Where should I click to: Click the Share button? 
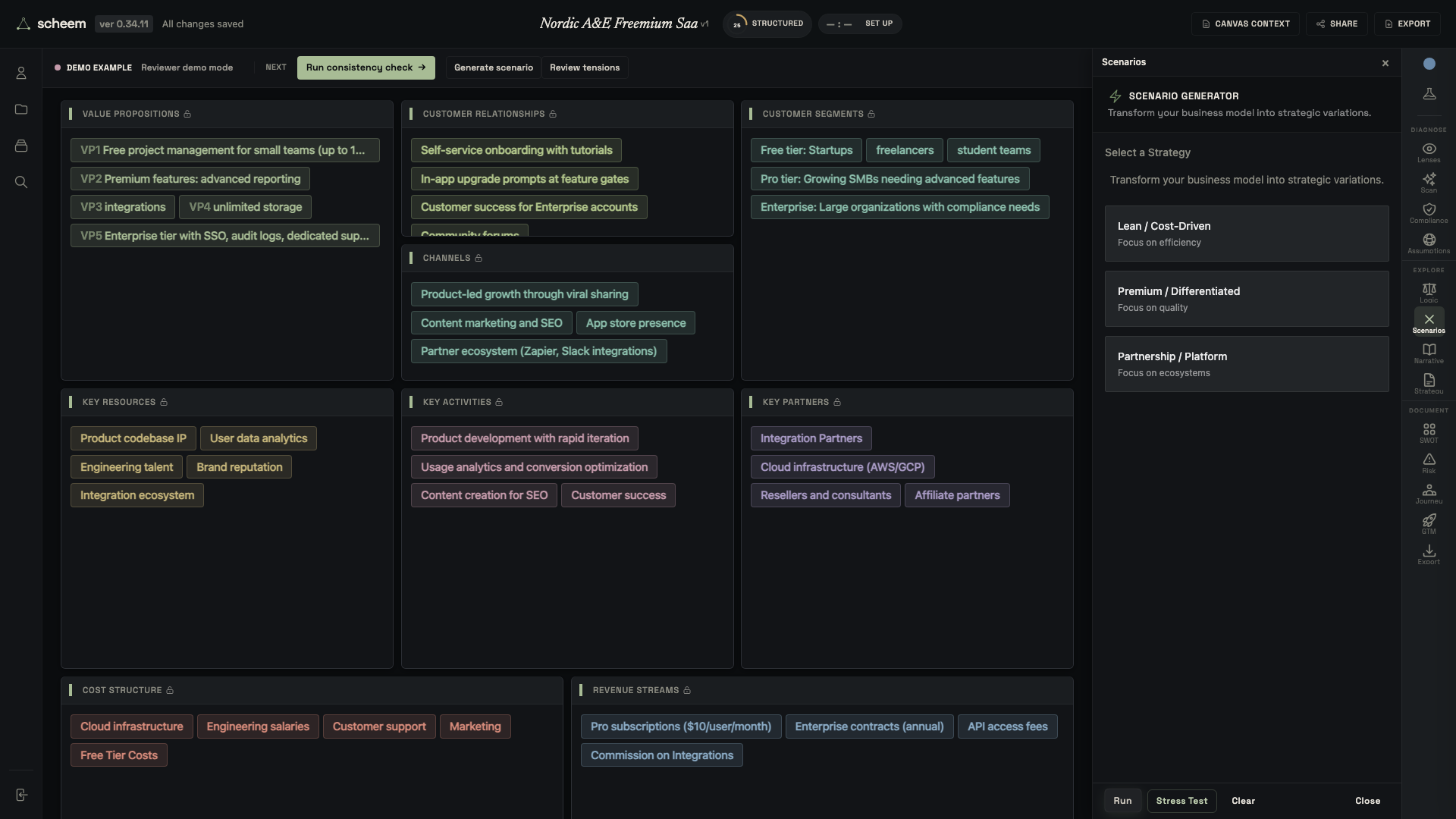pyautogui.click(x=1337, y=24)
